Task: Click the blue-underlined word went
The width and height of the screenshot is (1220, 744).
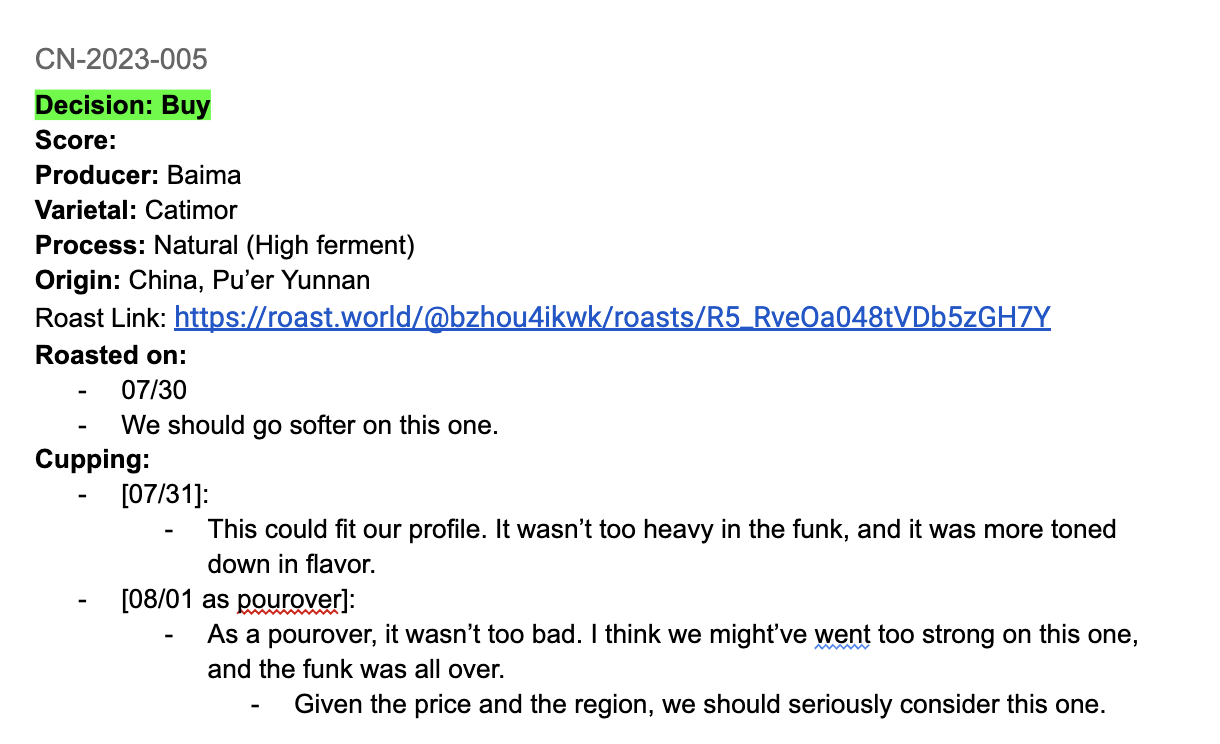Action: [x=842, y=634]
